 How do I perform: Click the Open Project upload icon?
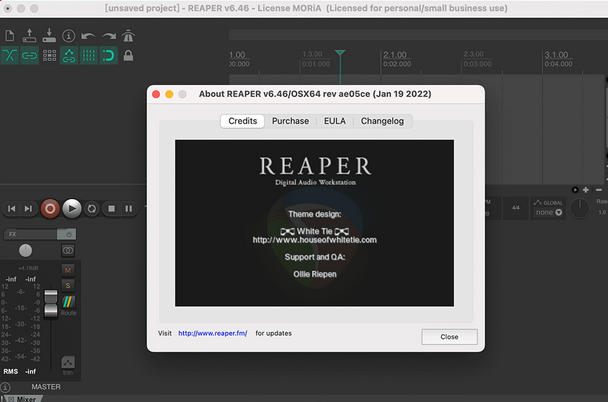tap(29, 36)
